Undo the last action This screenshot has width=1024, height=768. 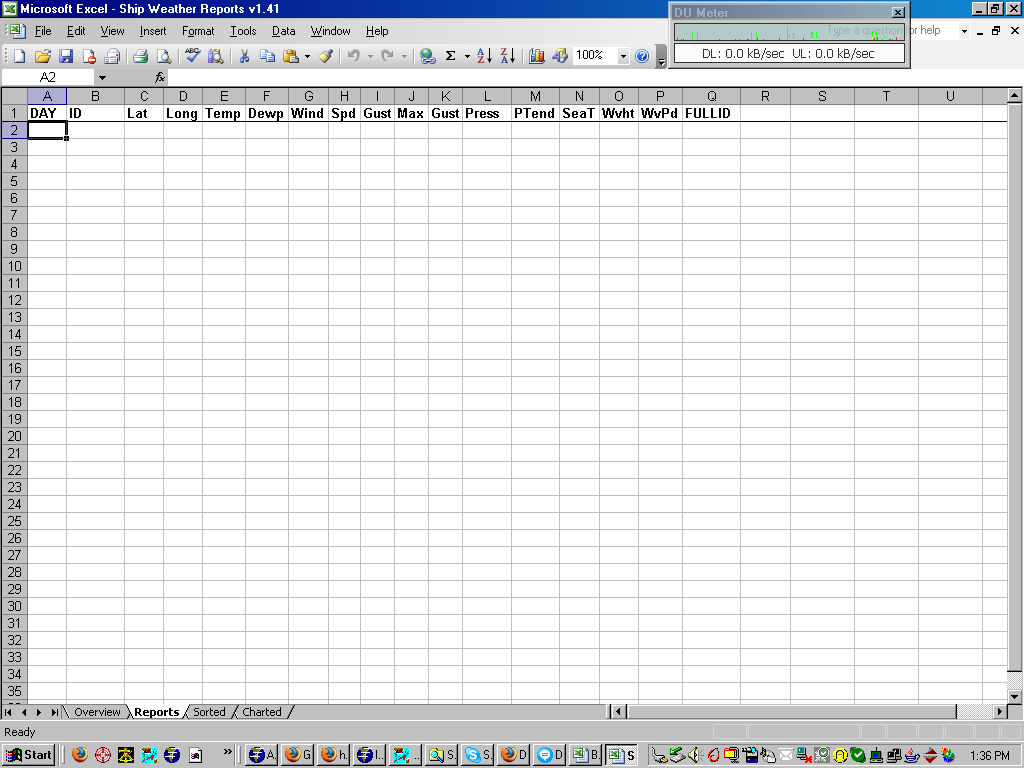point(353,56)
